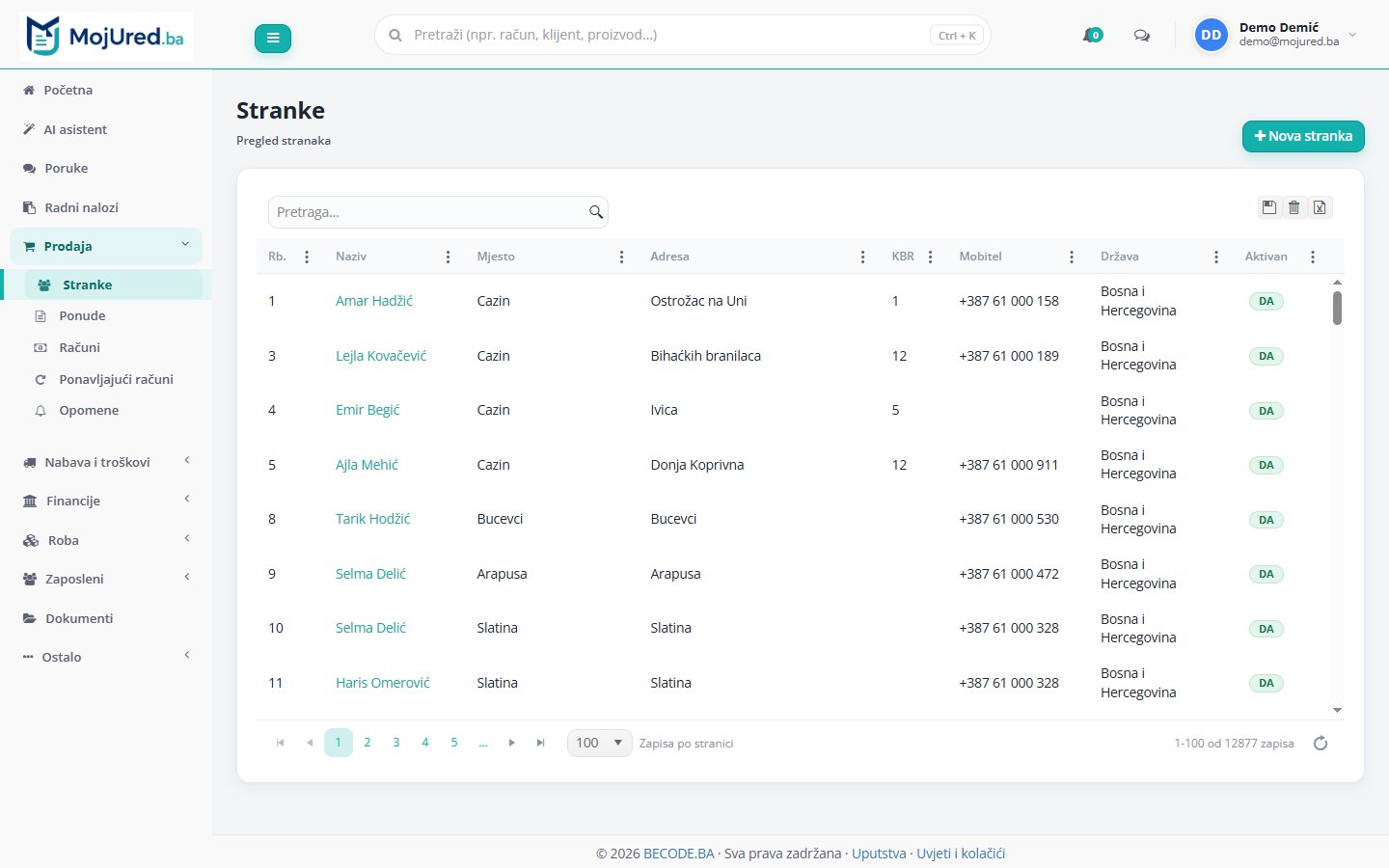Viewport: 1389px width, 868px height.
Task: Open the records-per-page dropdown showing 100
Action: tap(599, 743)
